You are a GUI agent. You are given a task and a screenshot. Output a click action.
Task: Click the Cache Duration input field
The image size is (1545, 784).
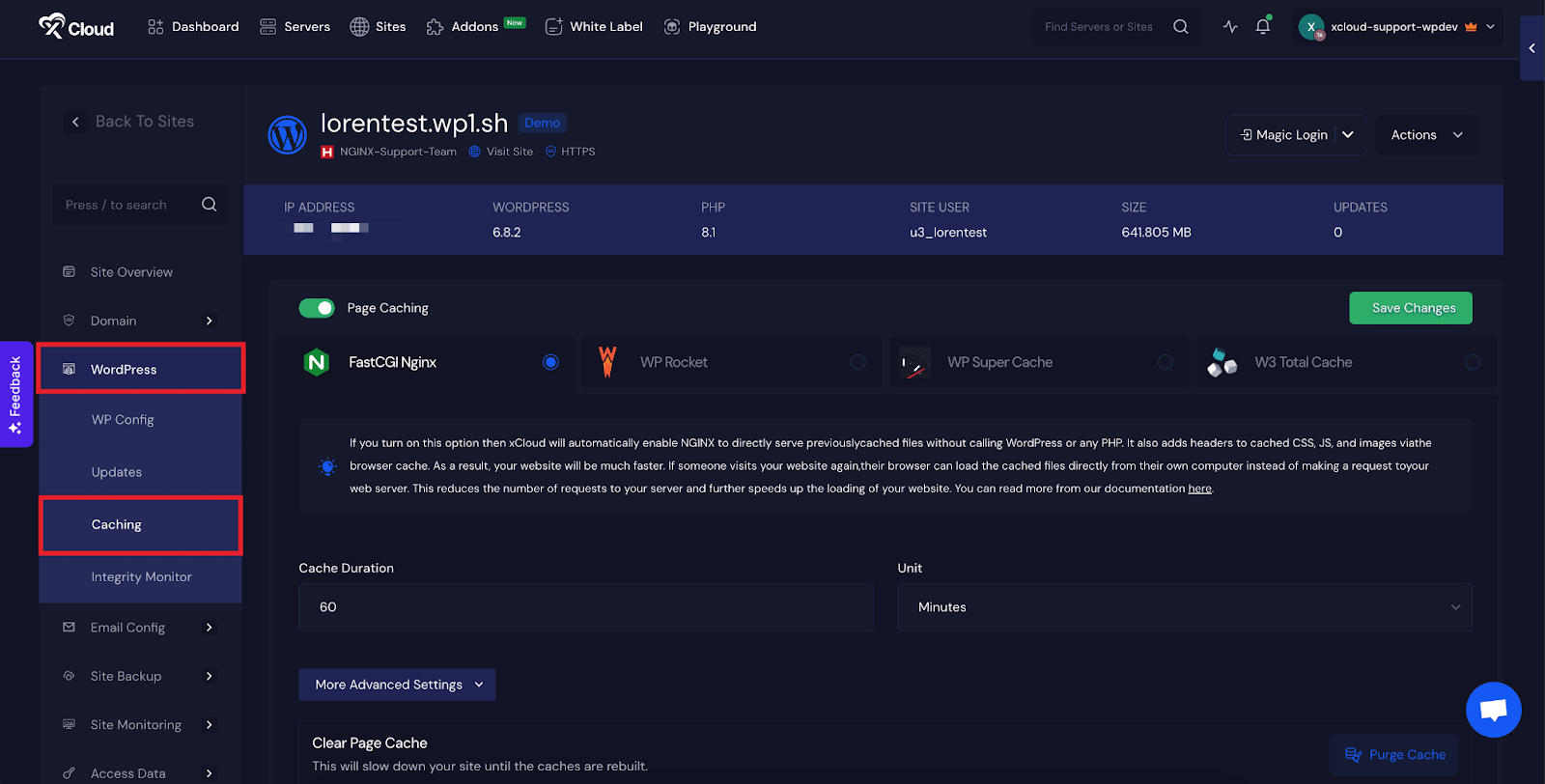tap(585, 607)
